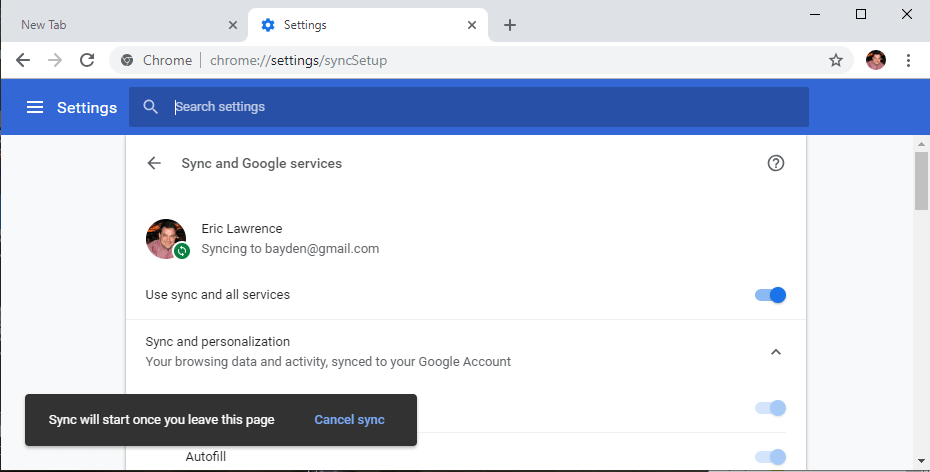Toggle the switch above Autofill
Screen dimensions: 930x472
point(770,408)
